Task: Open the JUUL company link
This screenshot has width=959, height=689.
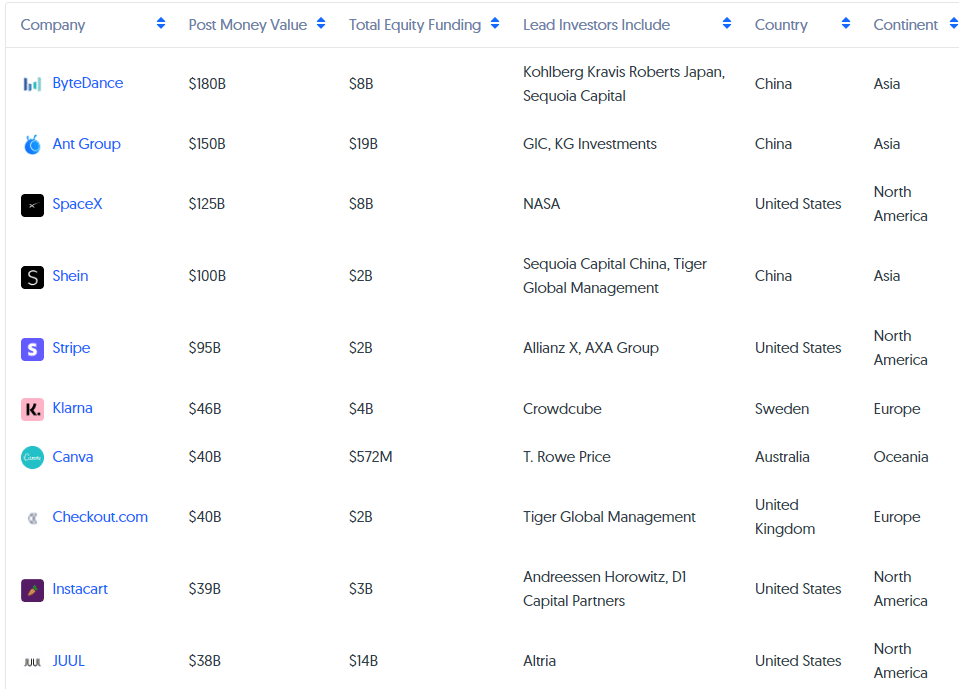Action: [68, 661]
